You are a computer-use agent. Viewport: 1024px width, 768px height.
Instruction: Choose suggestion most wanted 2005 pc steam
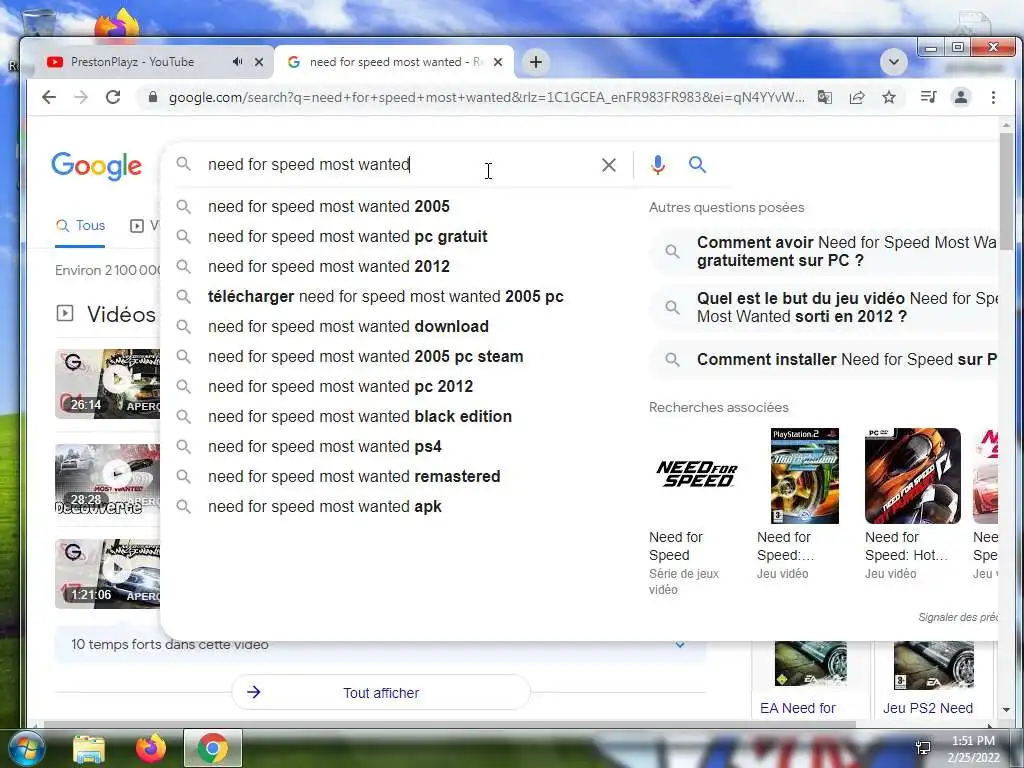365,357
